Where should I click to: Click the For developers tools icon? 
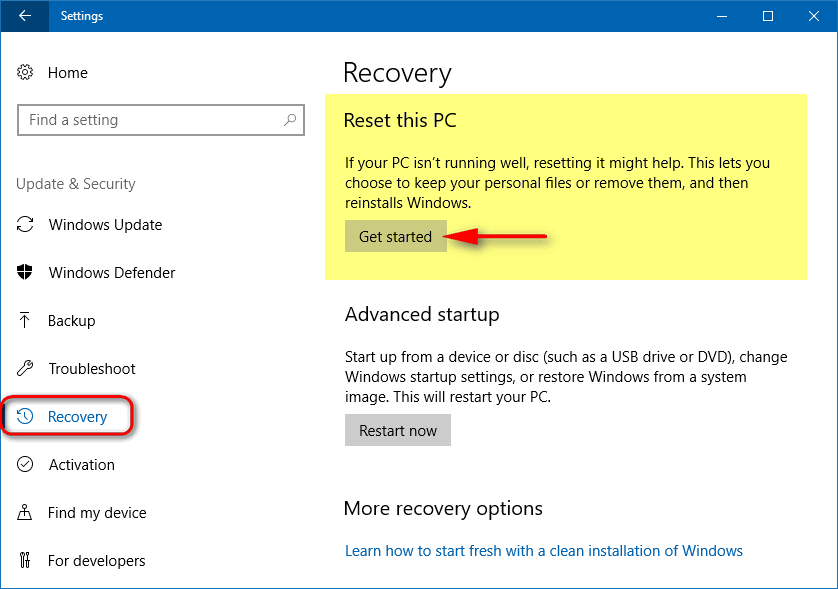(x=25, y=560)
